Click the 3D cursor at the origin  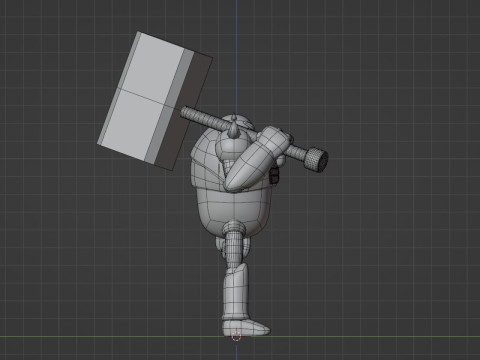[236, 337]
